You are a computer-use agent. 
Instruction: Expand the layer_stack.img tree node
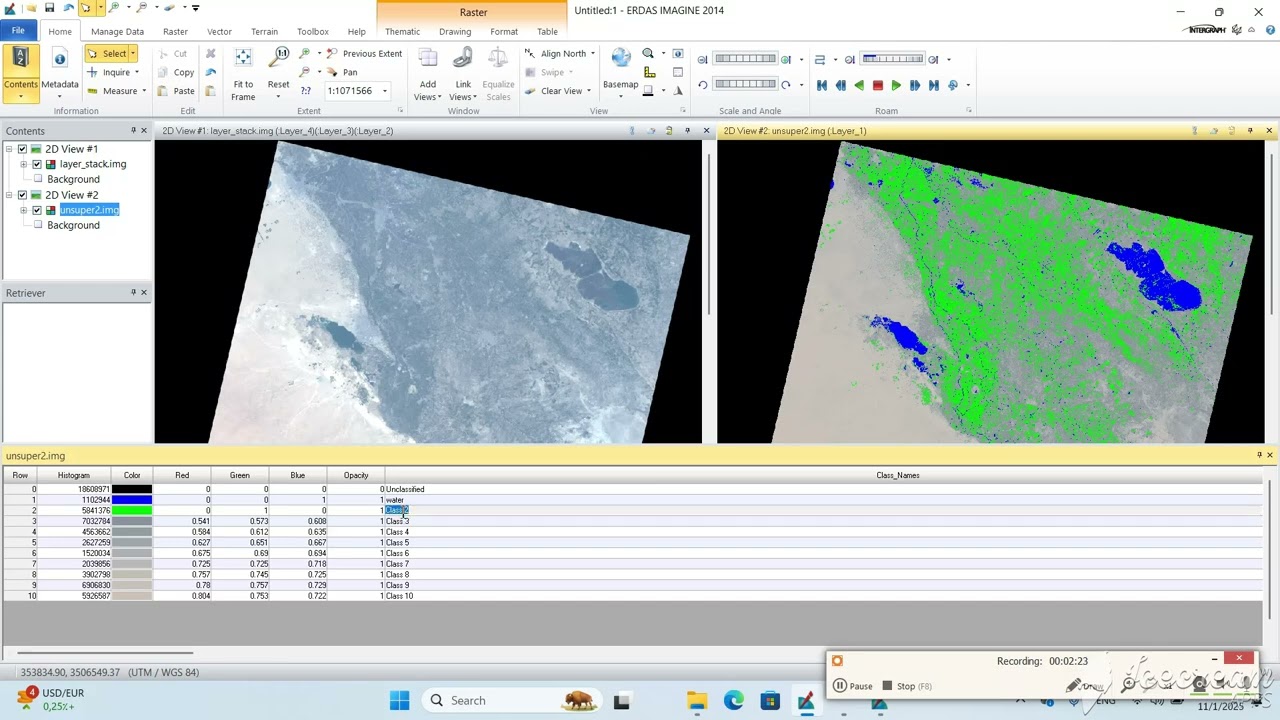point(23,164)
